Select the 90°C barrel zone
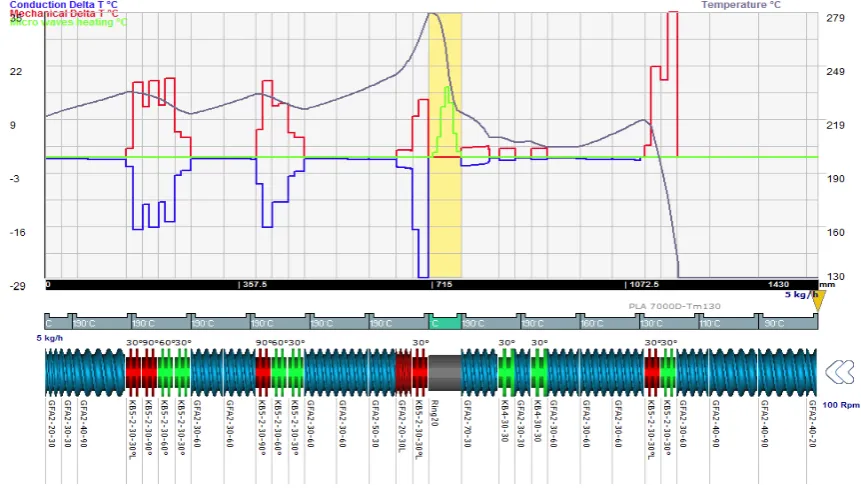Viewport: 861px width, 488px height. tap(788, 323)
